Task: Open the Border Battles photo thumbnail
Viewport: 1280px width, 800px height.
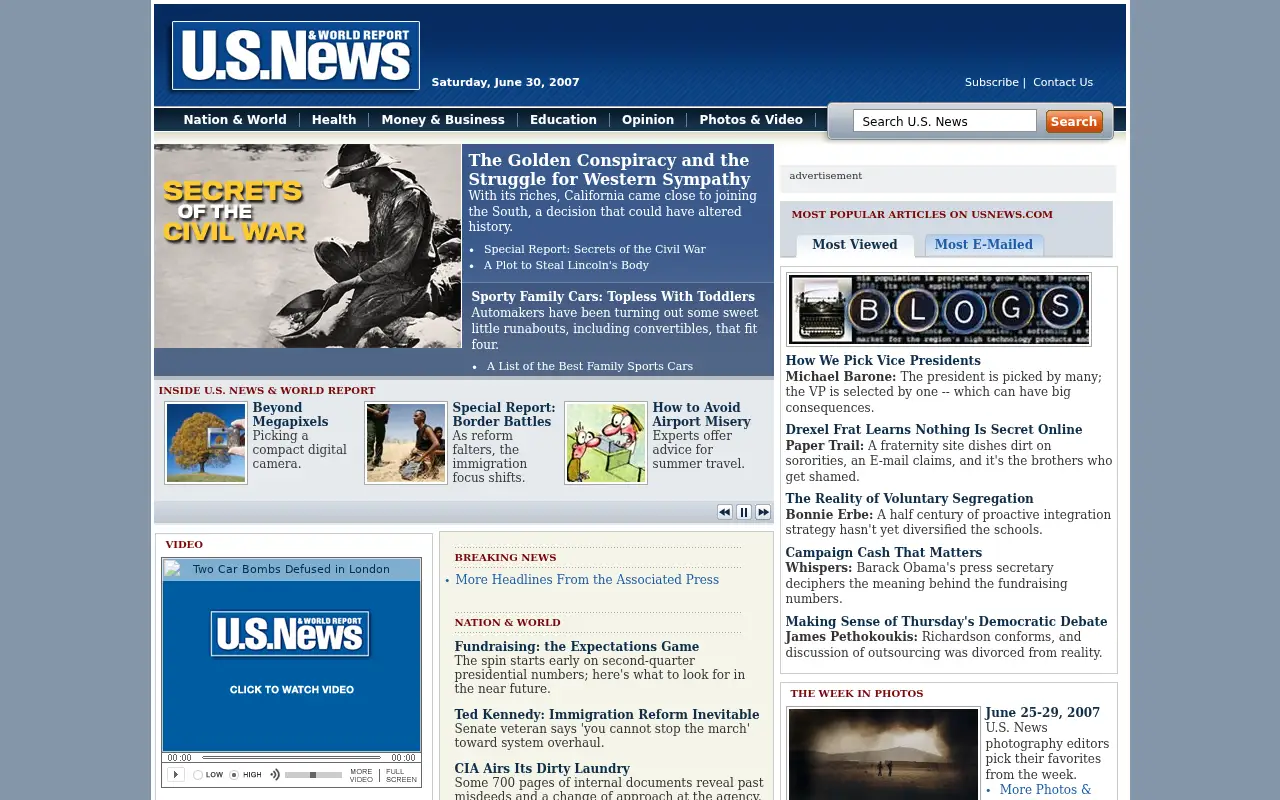Action: 406,443
